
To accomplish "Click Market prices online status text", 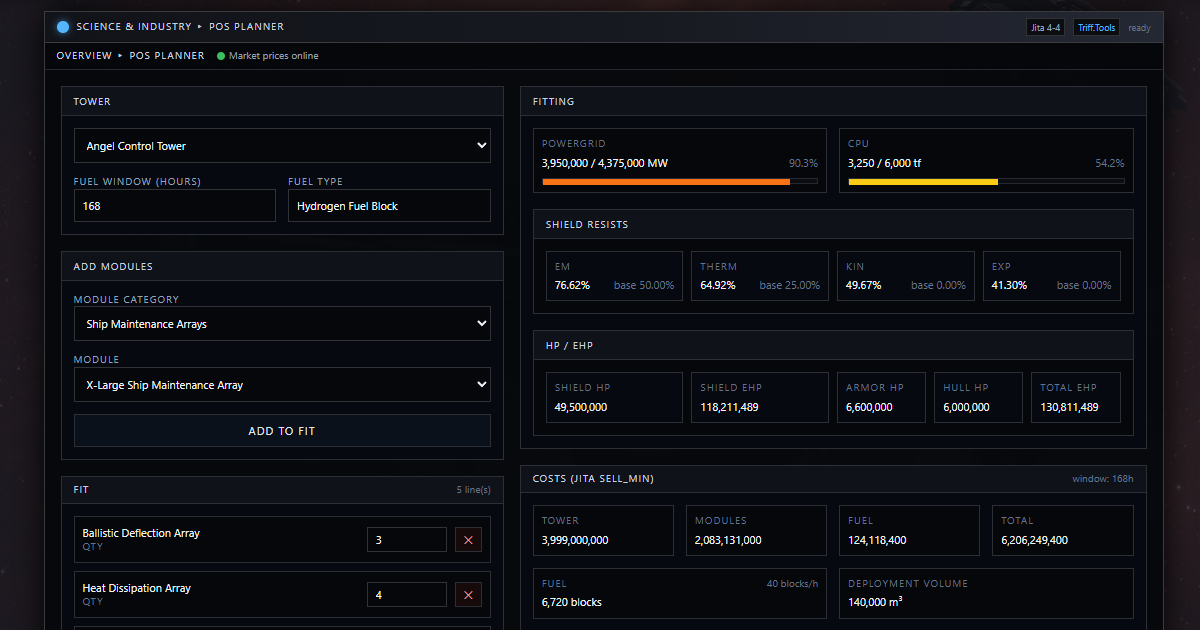I will [274, 56].
